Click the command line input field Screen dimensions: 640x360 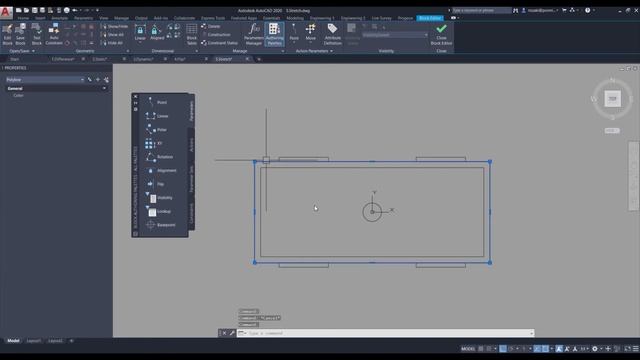tap(385, 333)
